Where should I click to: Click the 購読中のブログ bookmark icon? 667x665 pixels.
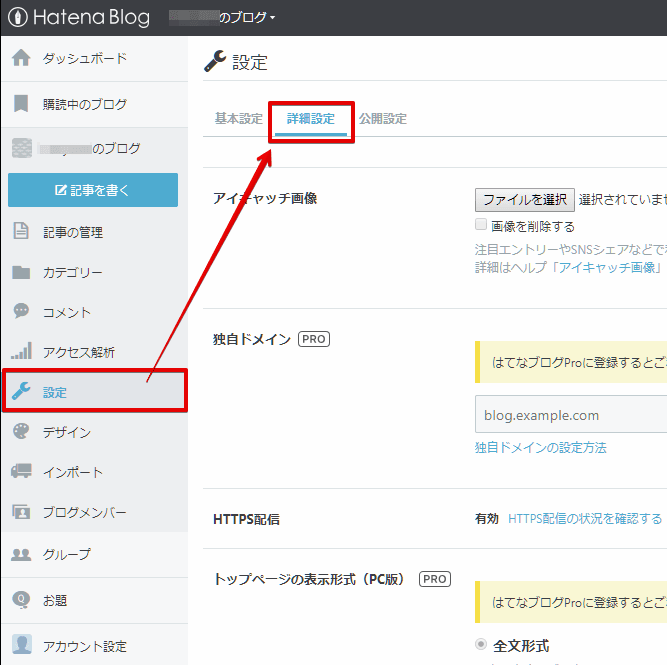(21, 104)
